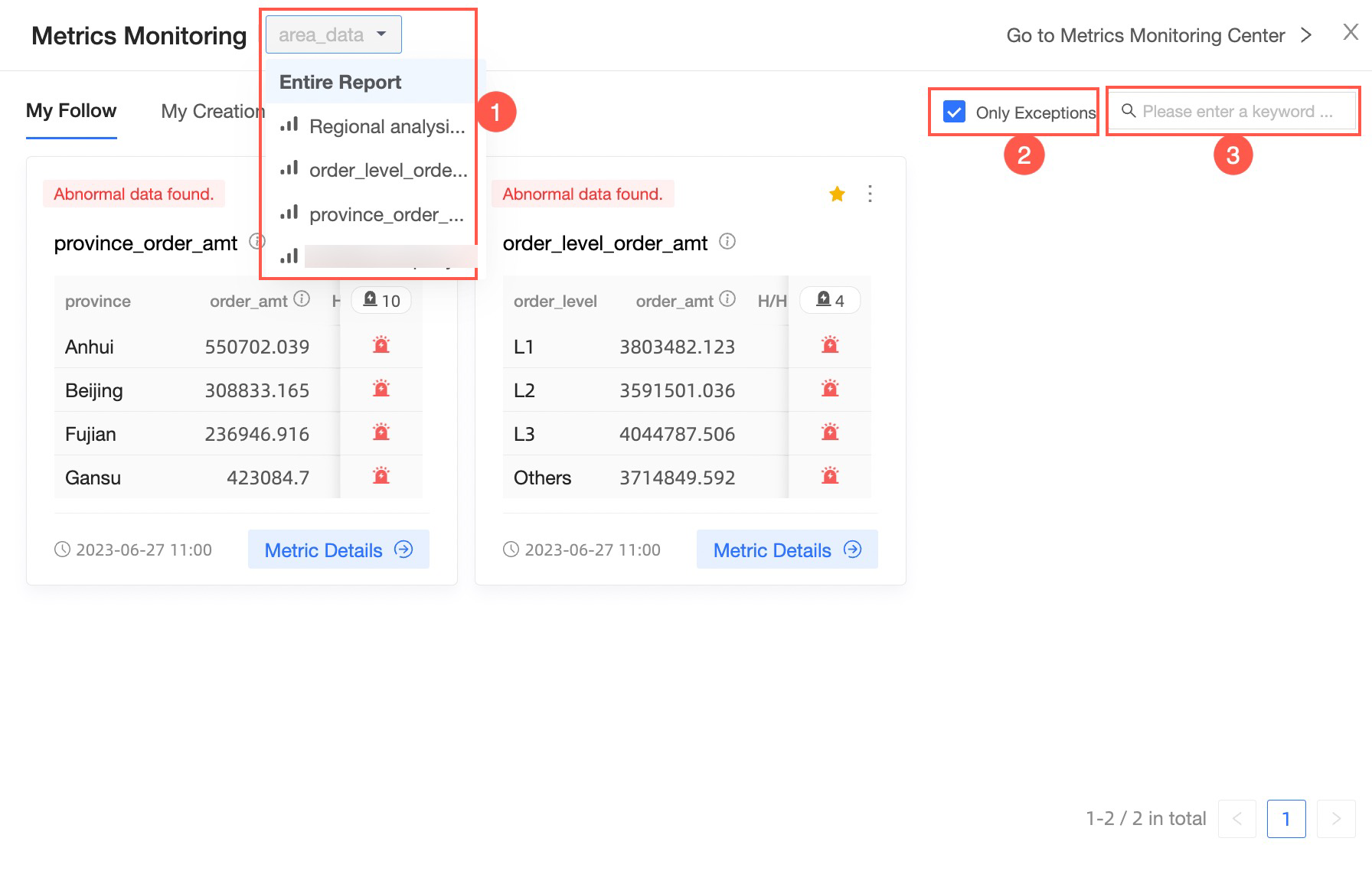Open Metric Details for order_level_order_amt
The image size is (1372, 874).
point(787,550)
